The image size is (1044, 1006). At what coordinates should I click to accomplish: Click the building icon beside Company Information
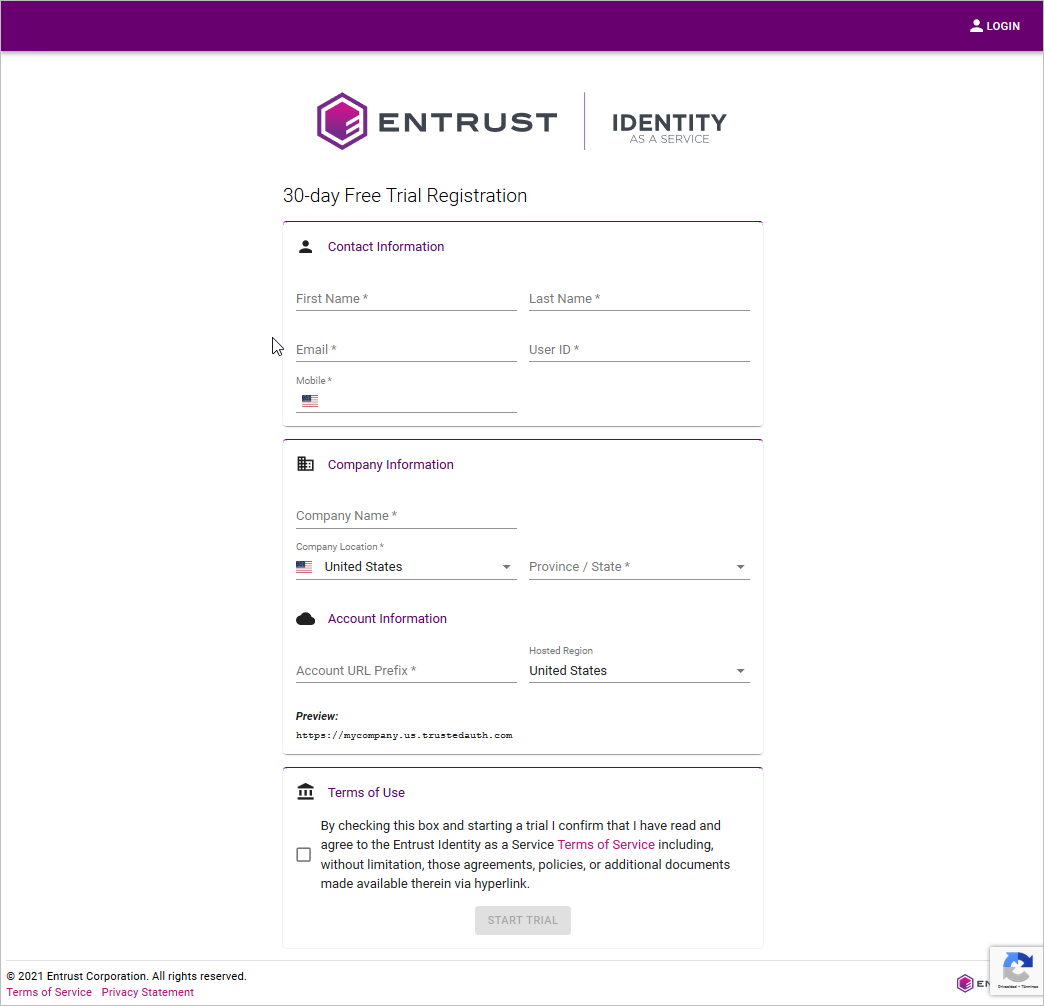(x=306, y=464)
